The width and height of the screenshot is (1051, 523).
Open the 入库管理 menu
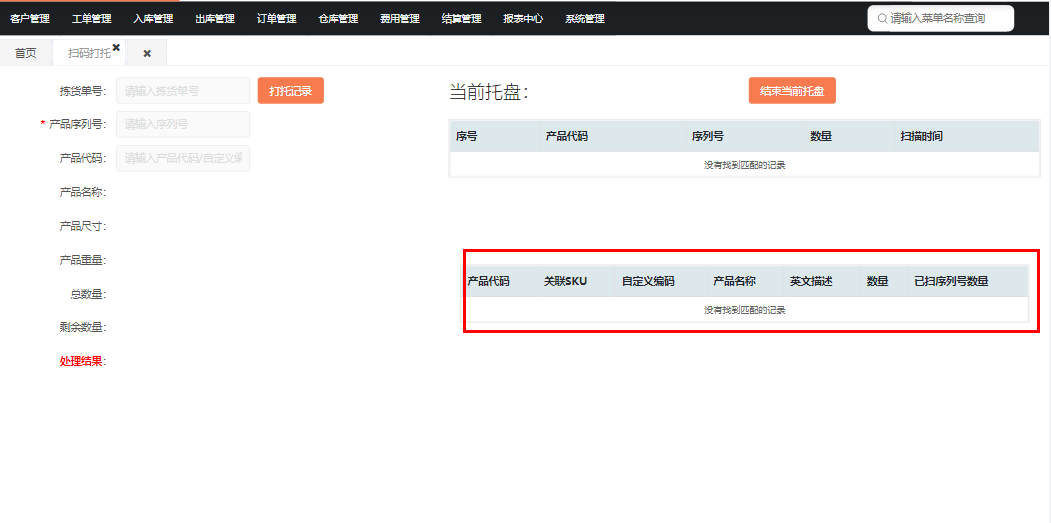point(153,19)
